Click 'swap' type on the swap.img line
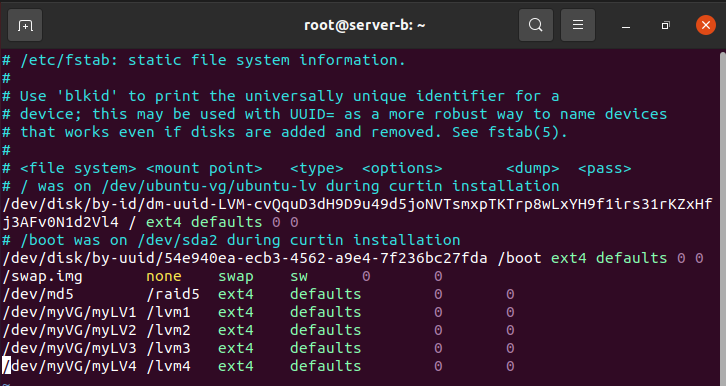The height and width of the screenshot is (386, 726). (236, 276)
